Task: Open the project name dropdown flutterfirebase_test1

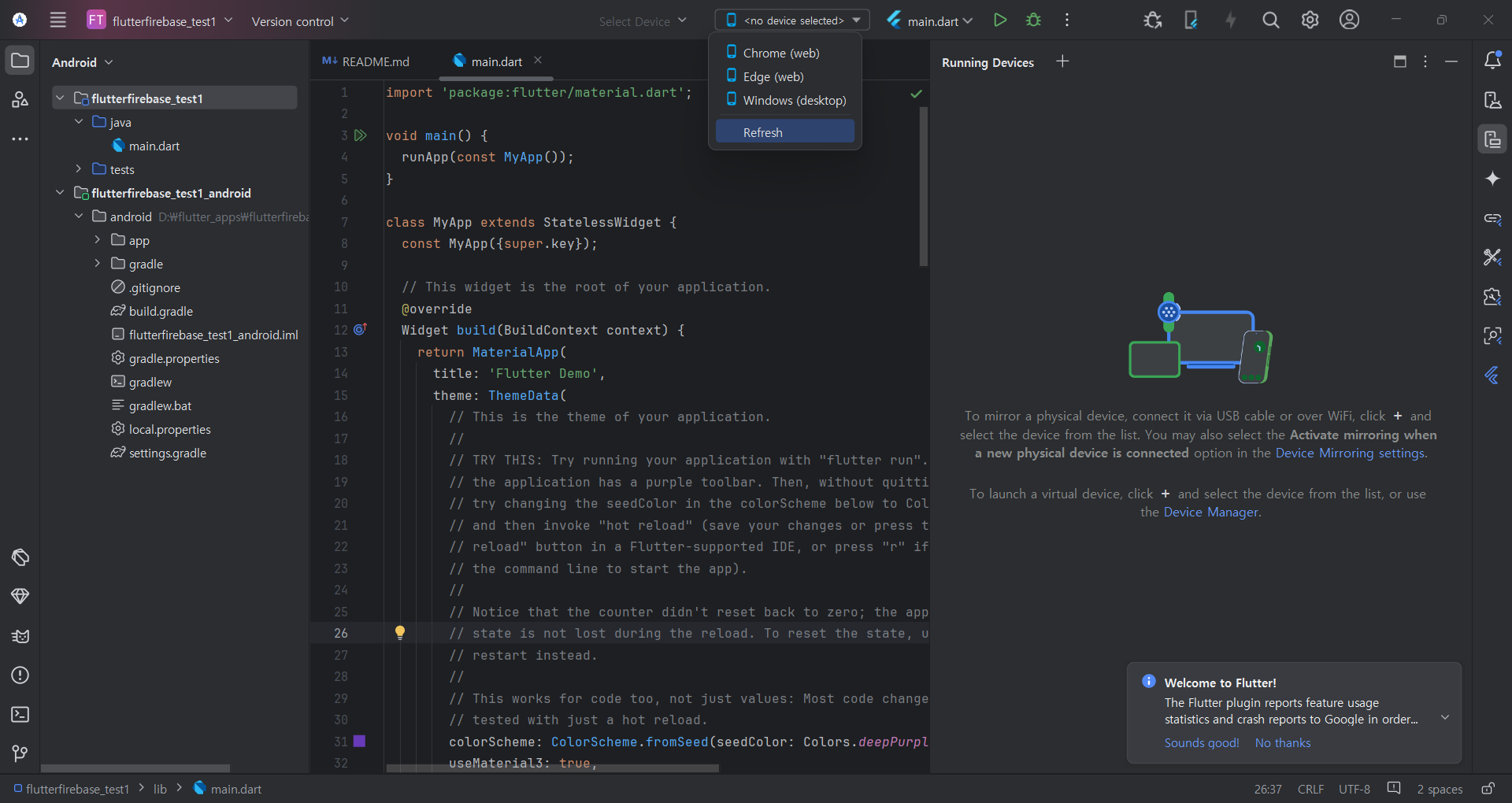Action: point(161,21)
